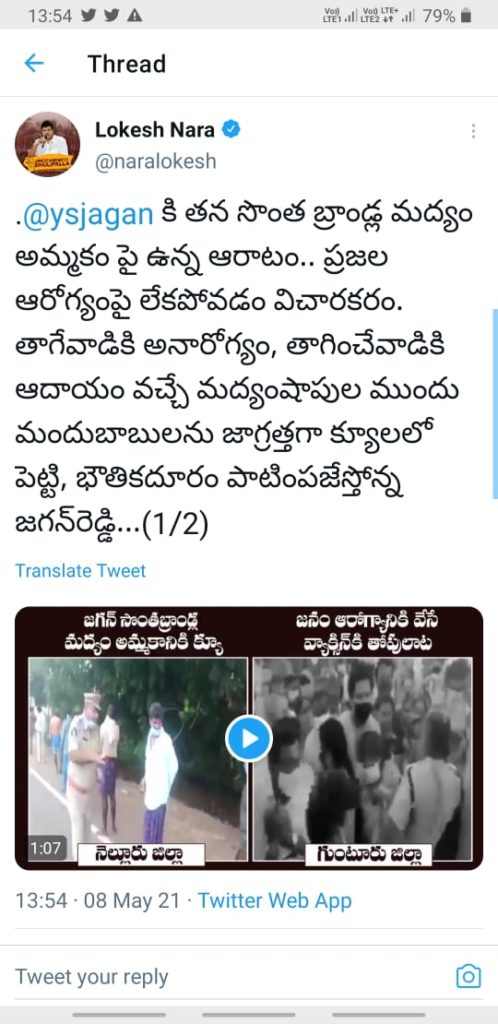This screenshot has width=498, height=1024.
Task: Tap the second Twitter notification icon in status bar
Action: click(x=112, y=16)
